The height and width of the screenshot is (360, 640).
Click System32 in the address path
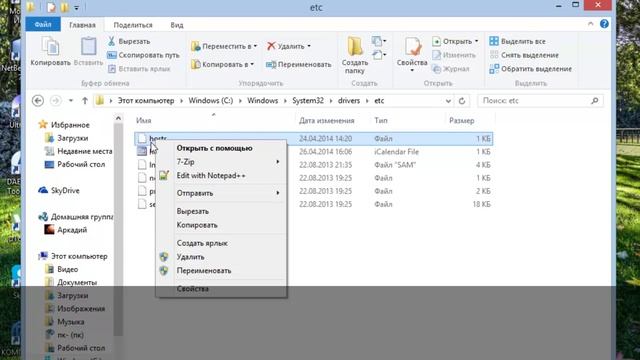308,100
